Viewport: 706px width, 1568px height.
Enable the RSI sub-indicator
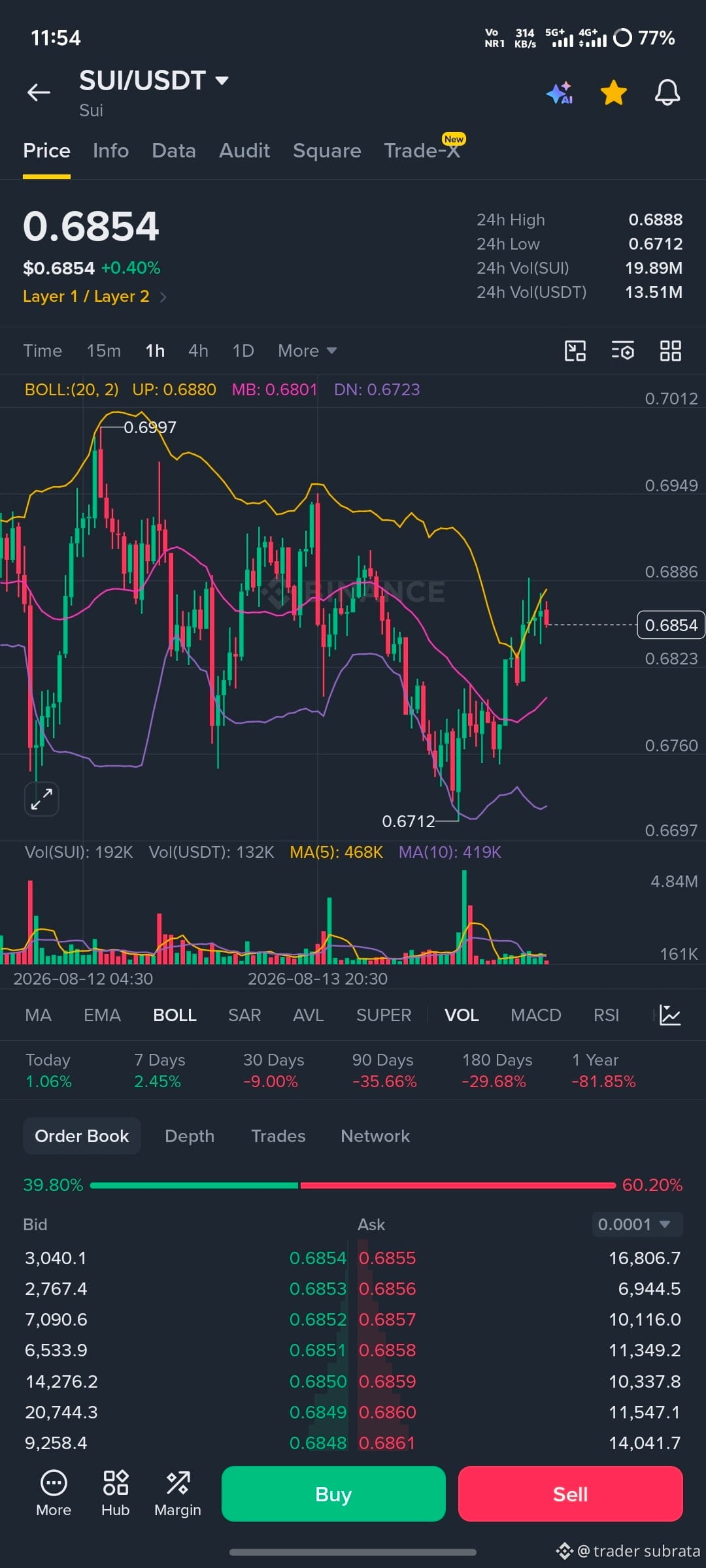click(606, 1015)
